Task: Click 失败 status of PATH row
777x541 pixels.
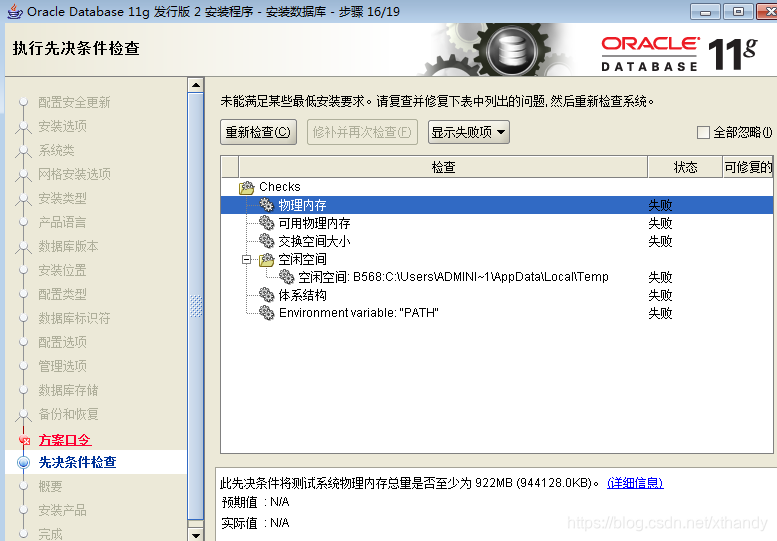Action: 660,313
